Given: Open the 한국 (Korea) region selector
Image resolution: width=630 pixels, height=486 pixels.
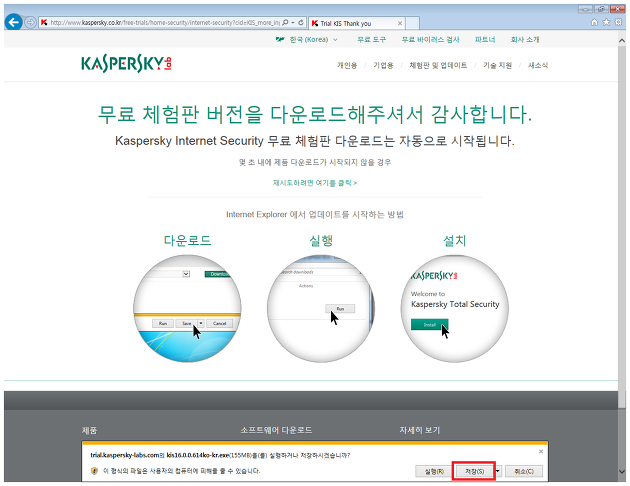Looking at the screenshot, I should coord(307,39).
